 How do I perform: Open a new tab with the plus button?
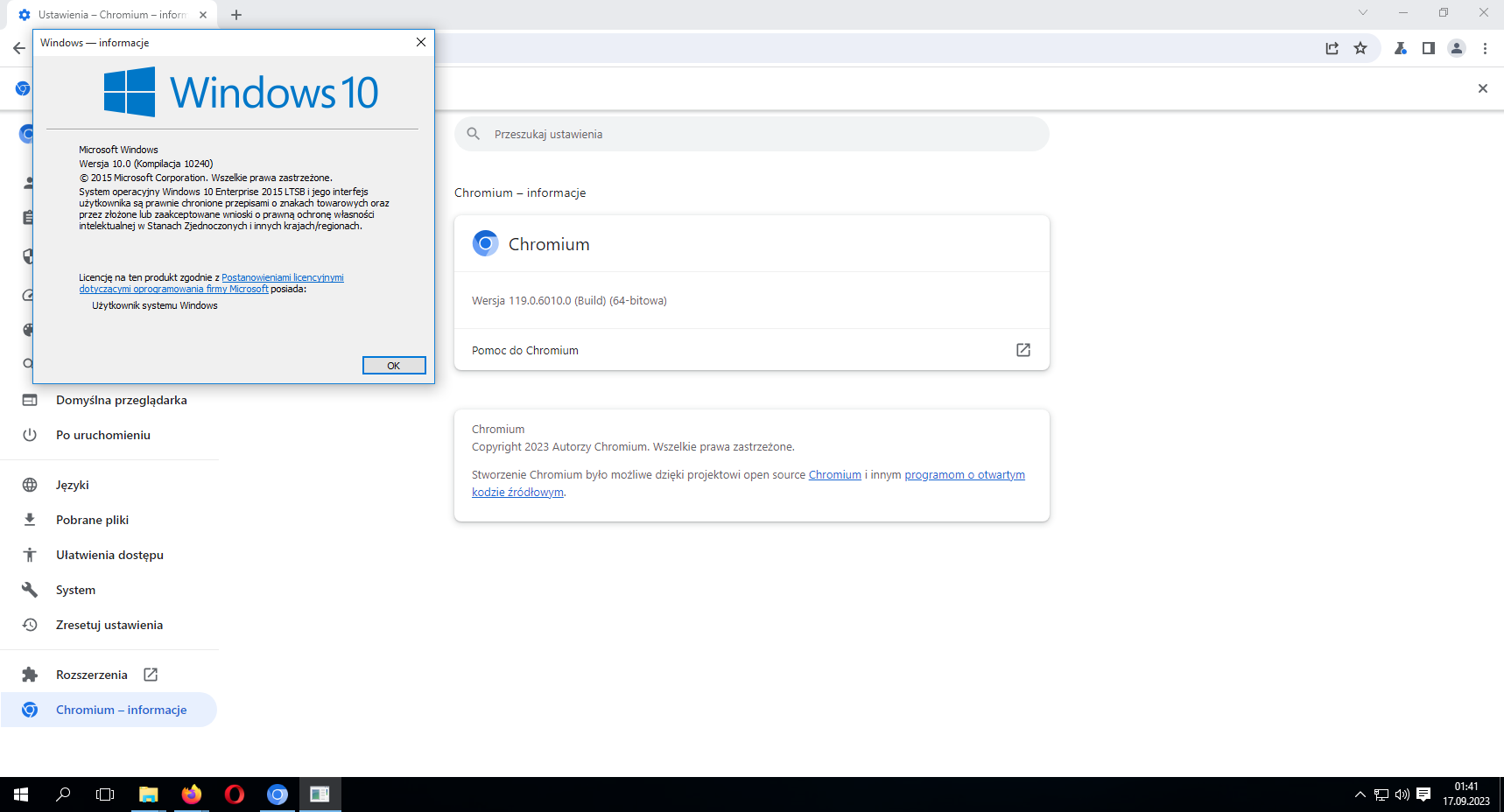tap(236, 15)
